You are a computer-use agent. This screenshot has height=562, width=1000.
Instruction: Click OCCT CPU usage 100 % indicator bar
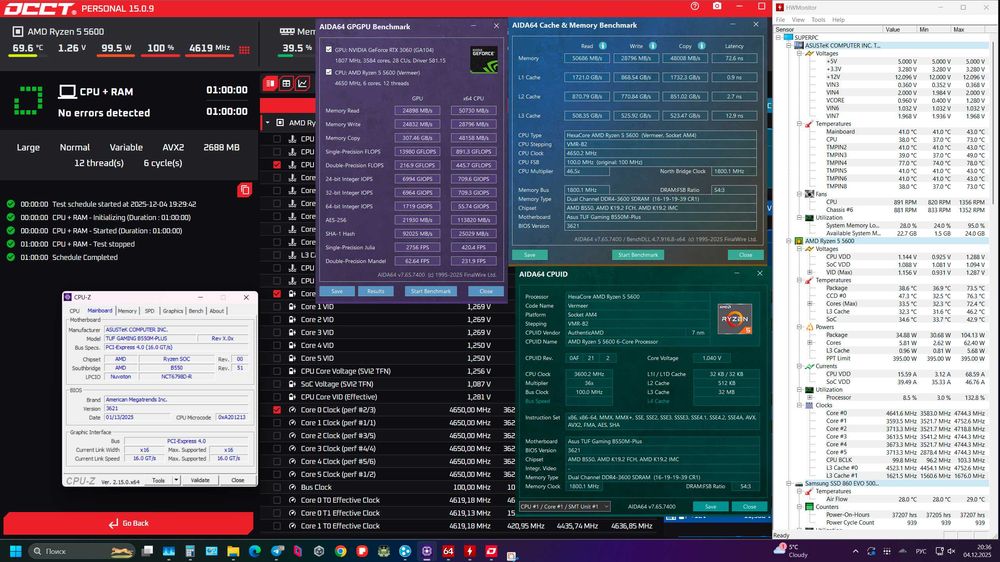click(x=160, y=55)
